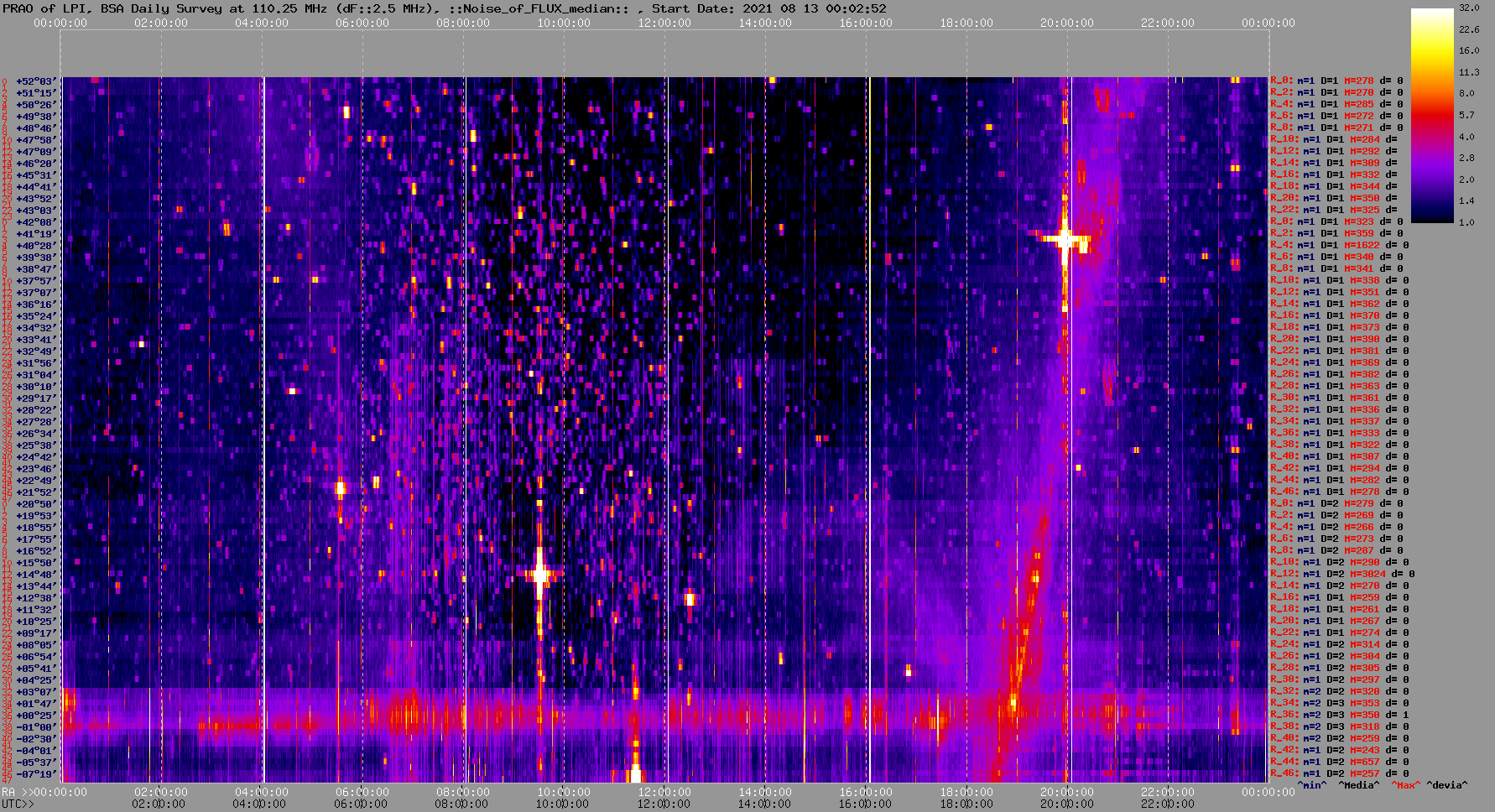This screenshot has width=1495, height=812.
Task: Click the plot title starting 'PRAO of LPI'
Action: coord(444,8)
